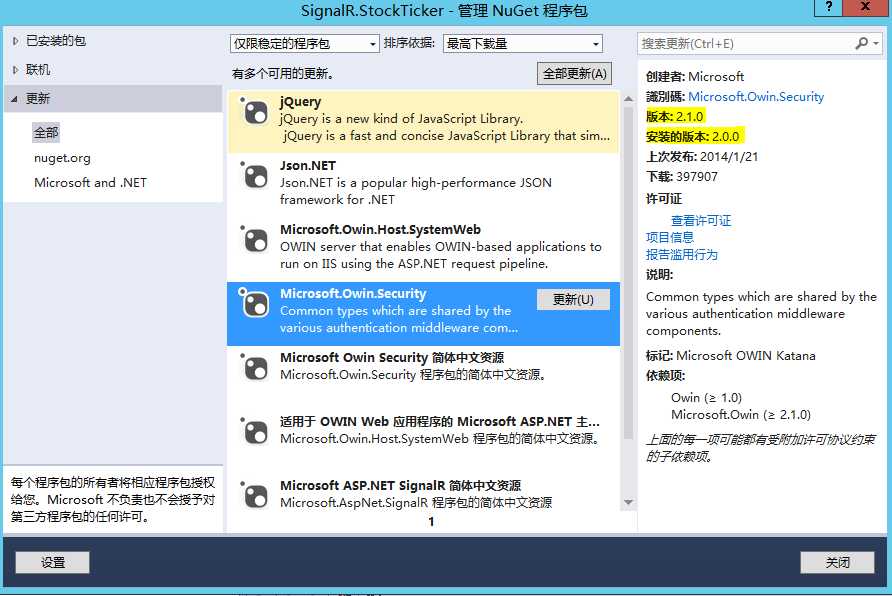
Task: Click the package list scrollbar thumb
Action: click(x=628, y=273)
